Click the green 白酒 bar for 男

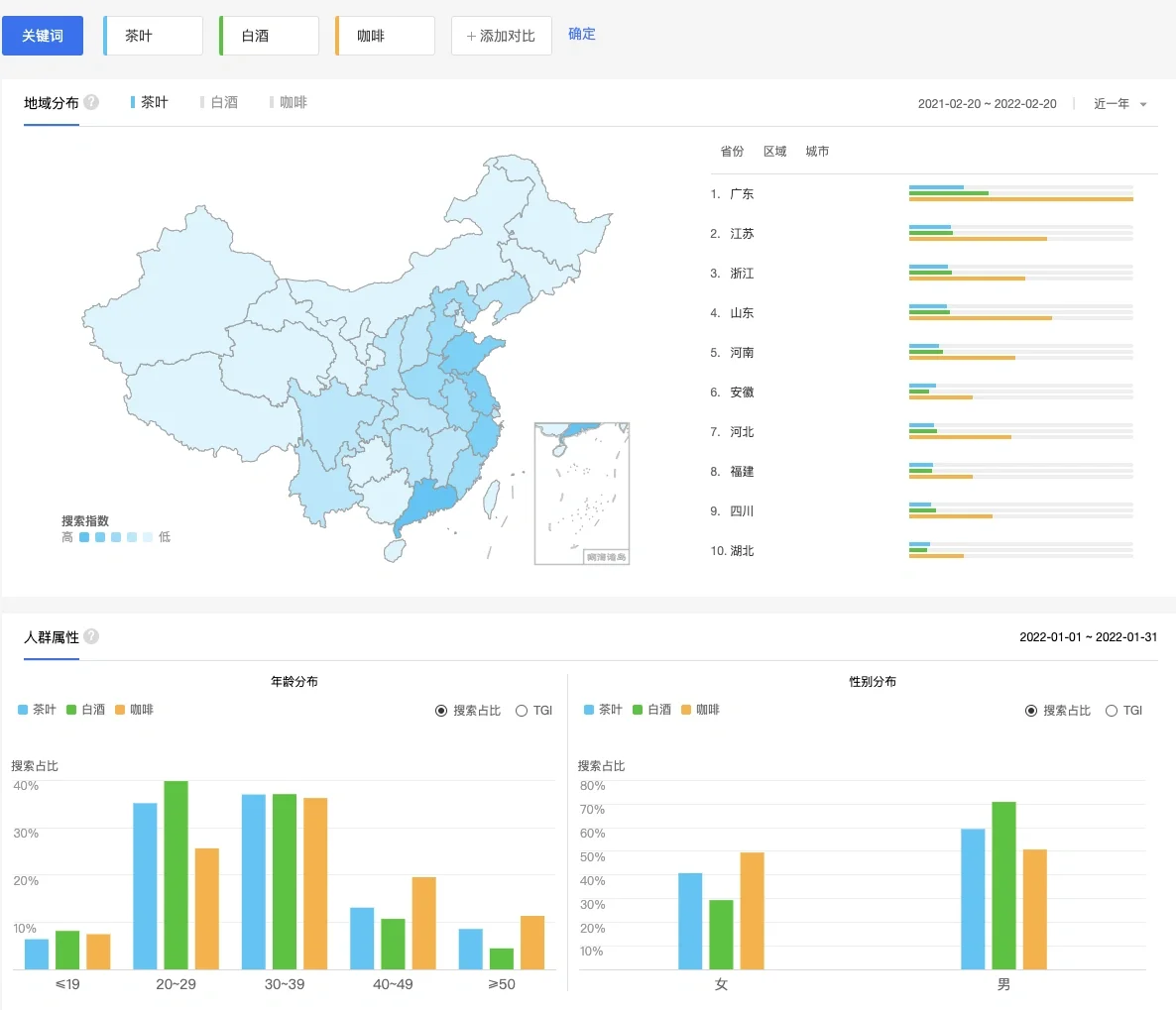pyautogui.click(x=1003, y=885)
